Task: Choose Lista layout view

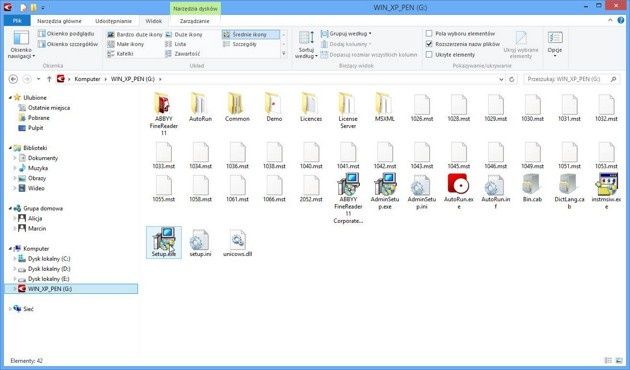Action: pyautogui.click(x=176, y=44)
